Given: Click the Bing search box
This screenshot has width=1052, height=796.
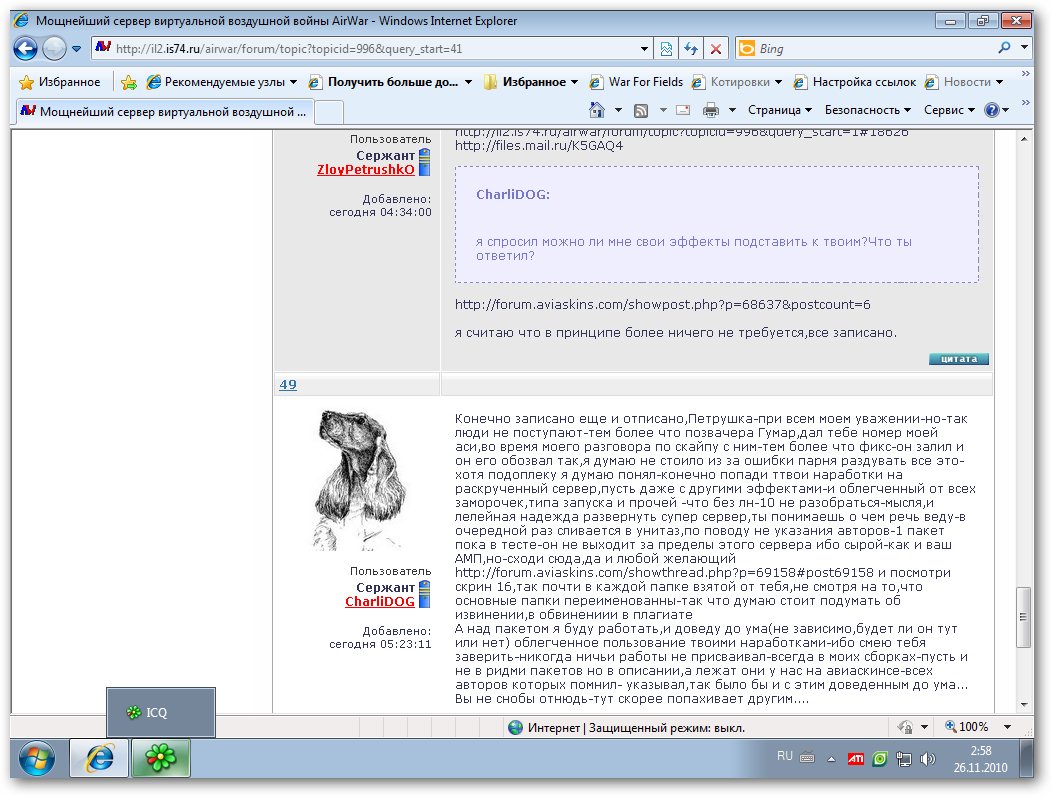Looking at the screenshot, I should [872, 48].
